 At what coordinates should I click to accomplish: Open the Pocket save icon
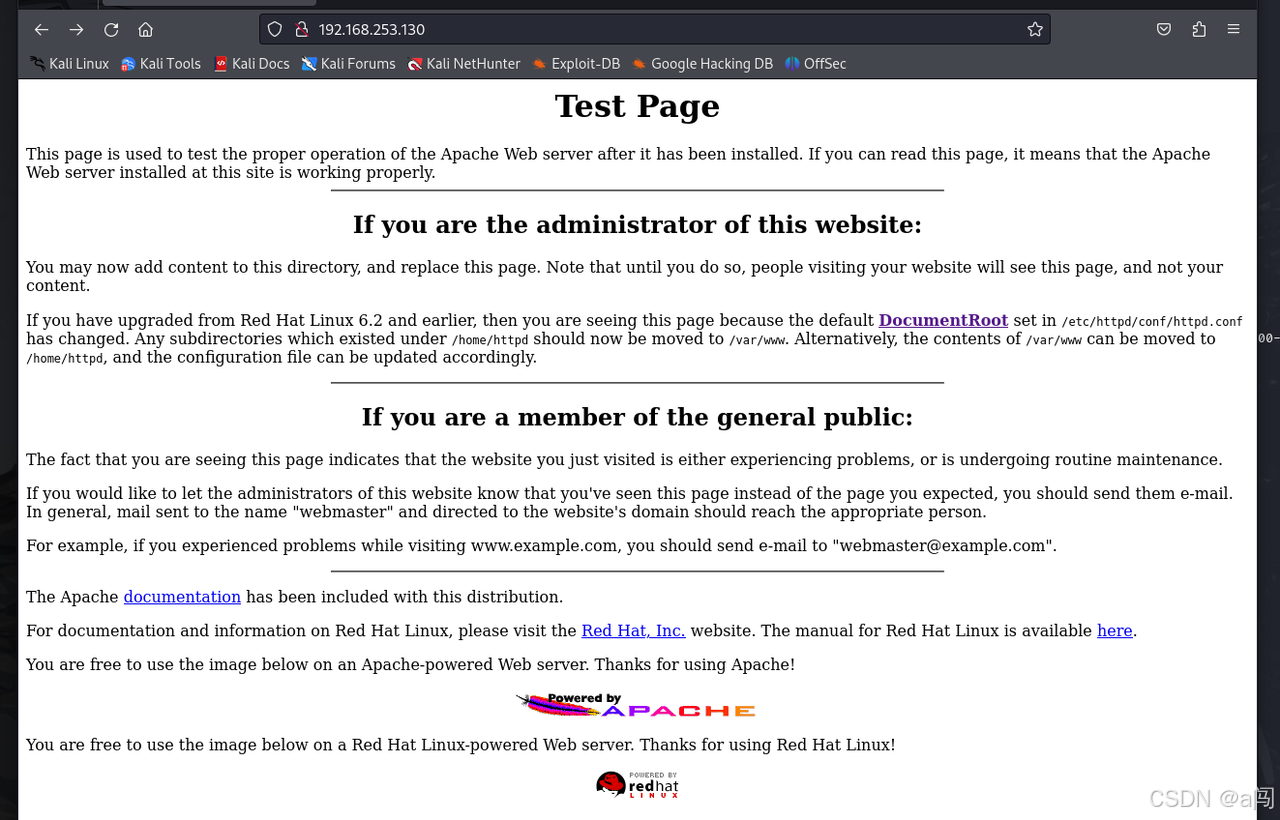pyautogui.click(x=1164, y=29)
